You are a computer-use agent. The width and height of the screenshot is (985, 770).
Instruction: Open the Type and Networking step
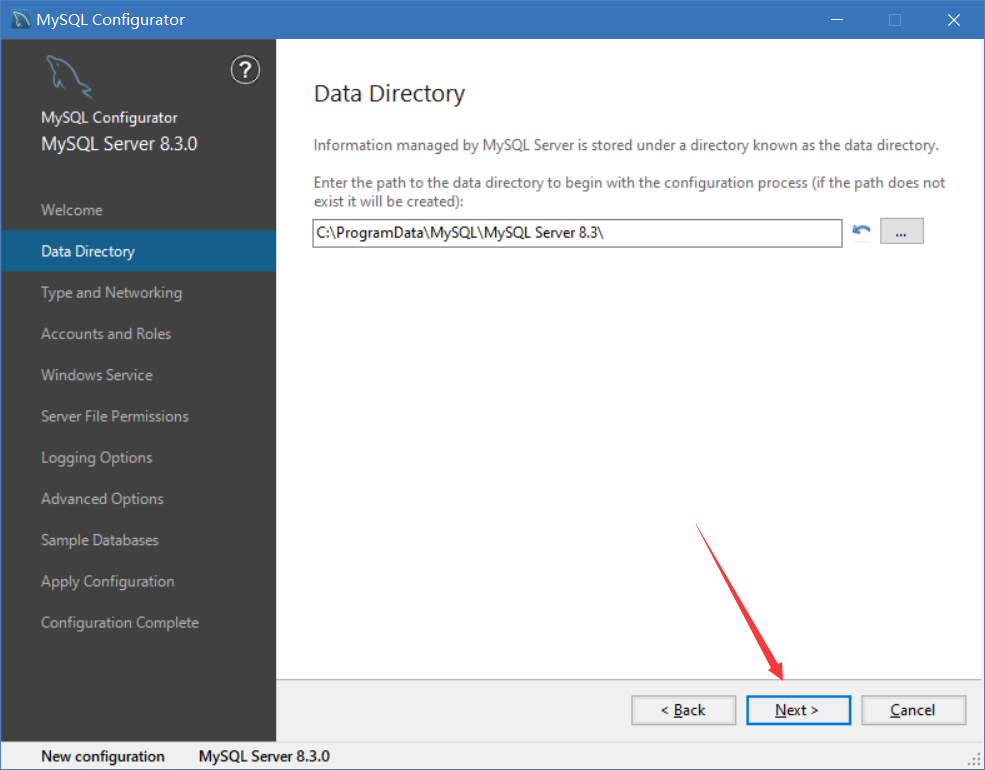pos(111,293)
